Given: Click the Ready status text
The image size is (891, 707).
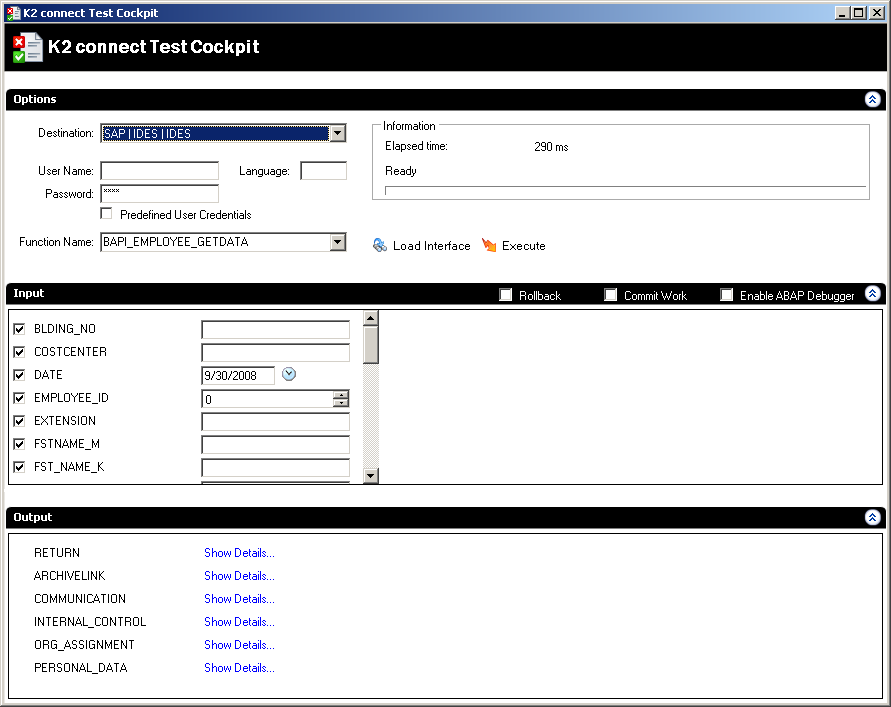Looking at the screenshot, I should coord(401,171).
